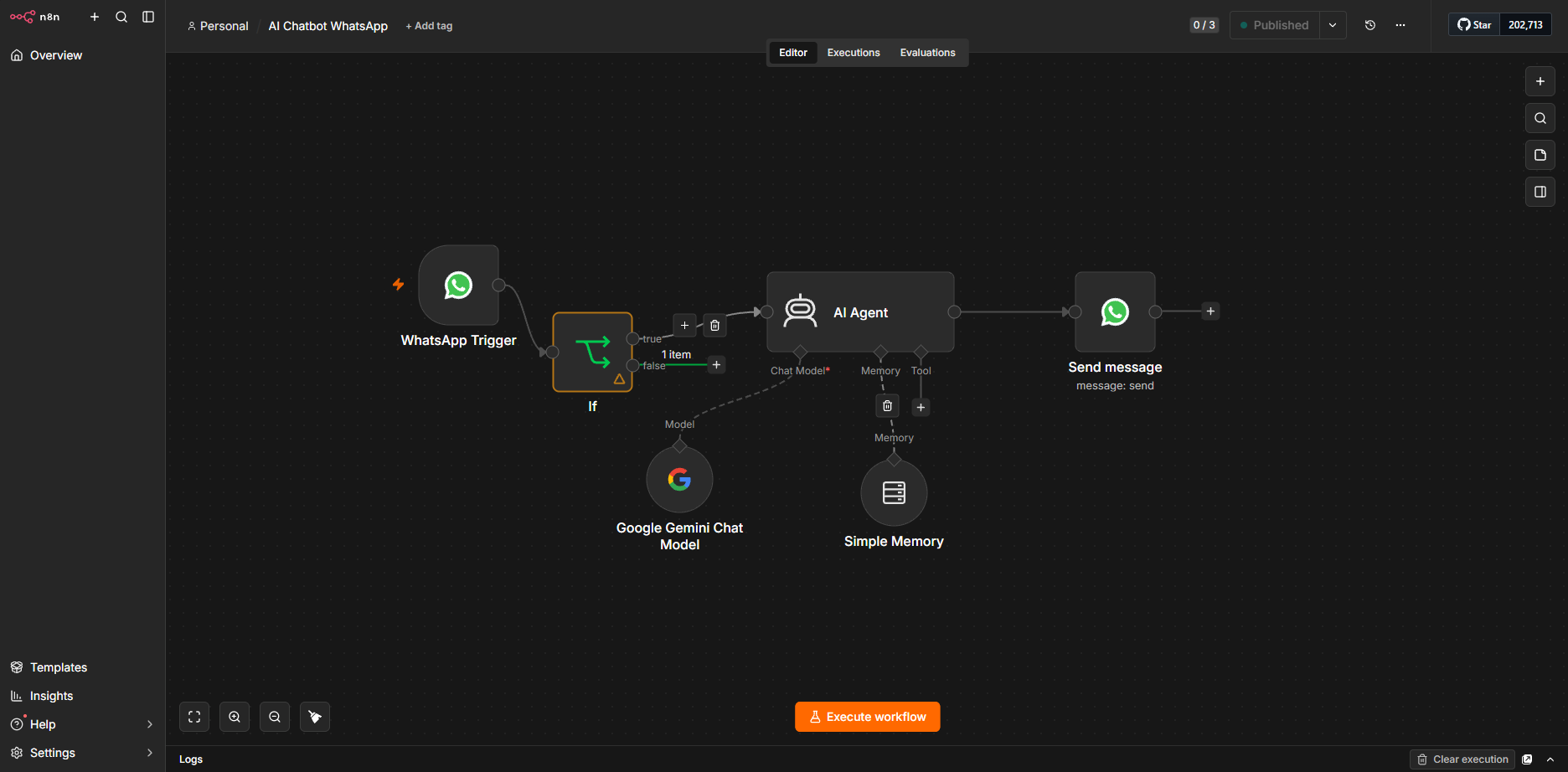The width and height of the screenshot is (1568, 772).
Task: Click the 202,713 star count
Action: 1525,25
